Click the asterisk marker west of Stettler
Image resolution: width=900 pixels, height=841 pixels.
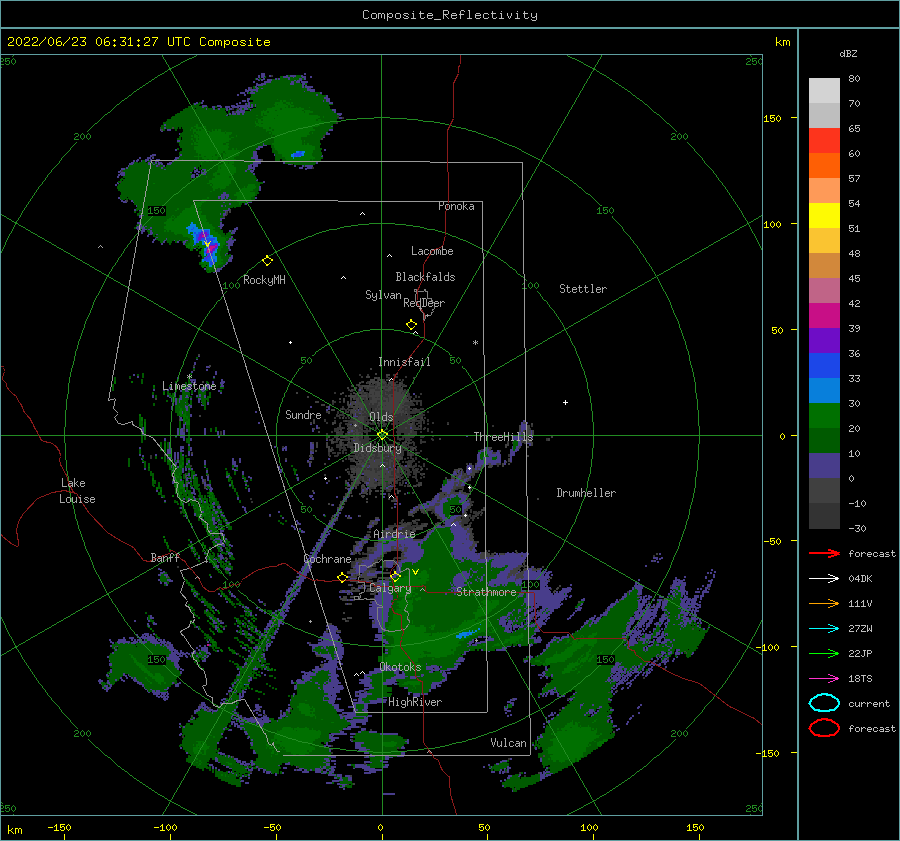[x=475, y=343]
